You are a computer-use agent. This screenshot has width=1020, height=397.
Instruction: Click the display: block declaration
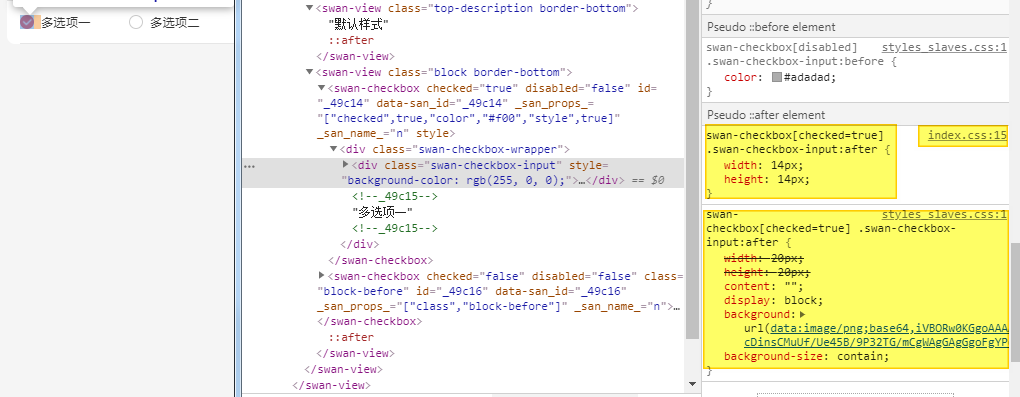(x=773, y=301)
